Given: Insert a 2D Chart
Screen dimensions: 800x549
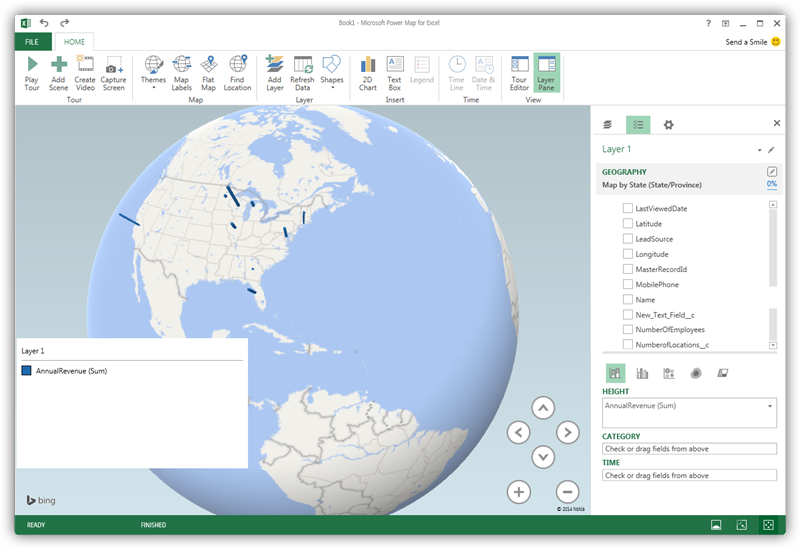Looking at the screenshot, I should click(x=368, y=73).
